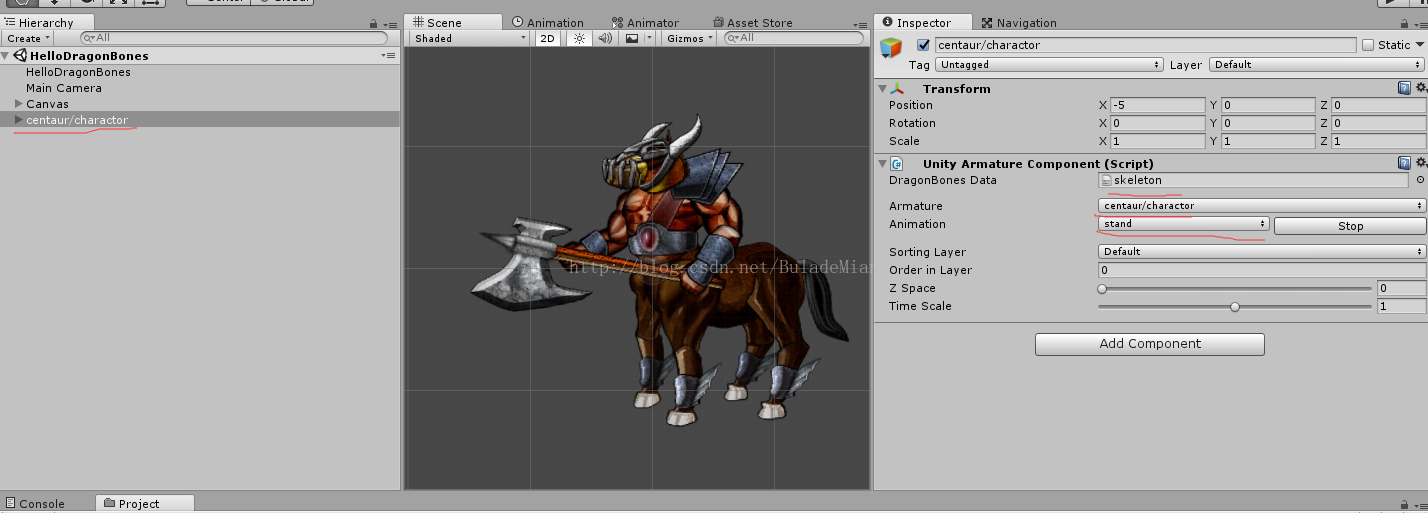Open the Static flags dropdown arrow
The width and height of the screenshot is (1428, 513).
click(1419, 45)
